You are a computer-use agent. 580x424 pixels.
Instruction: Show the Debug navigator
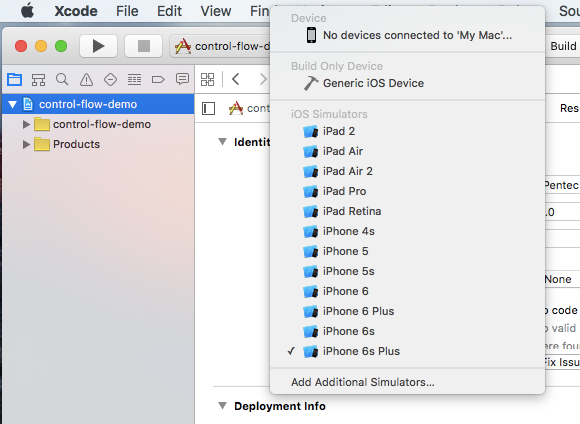point(134,79)
